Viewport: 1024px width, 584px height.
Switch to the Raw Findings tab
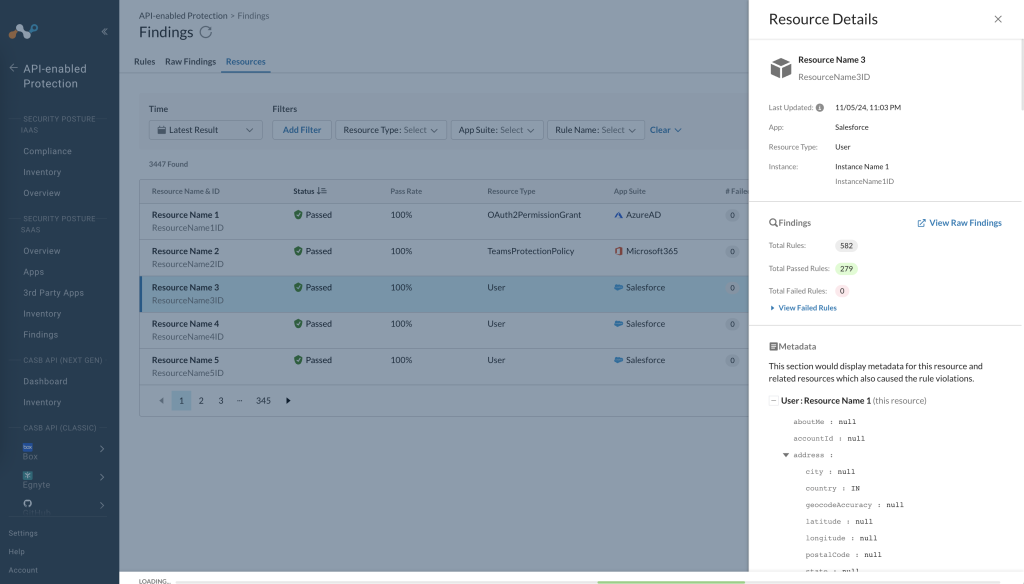pos(190,61)
